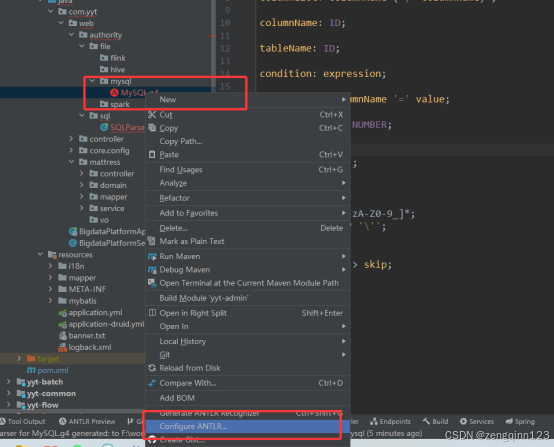Click the orange target folder icon
The width and height of the screenshot is (554, 447).
coord(31,359)
